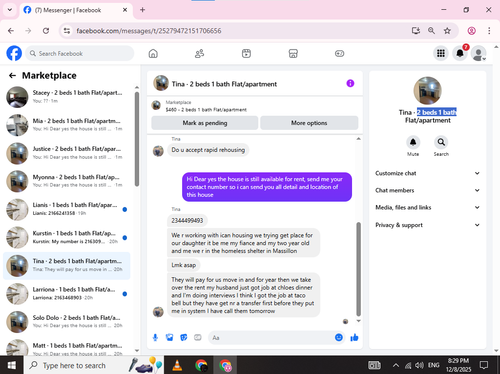This screenshot has width=500, height=374.
Task: Open Matt's conversation
Action: 67,348
